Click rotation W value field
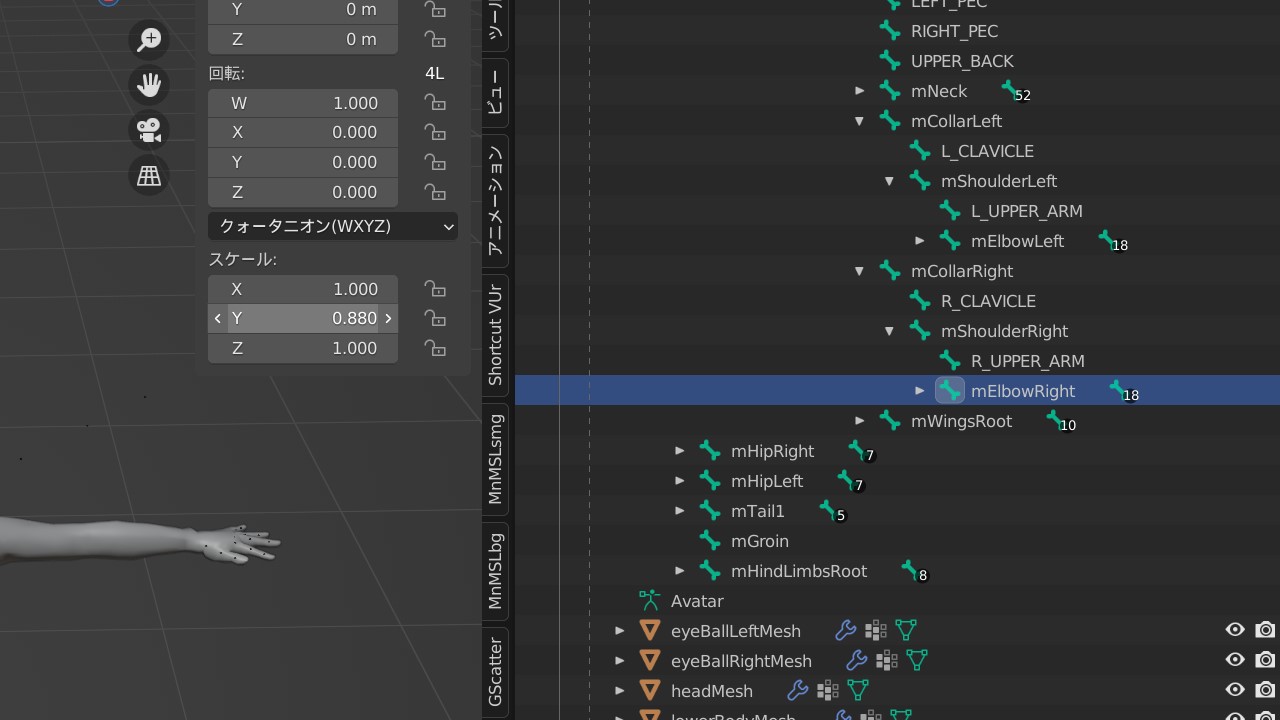Screen dimensions: 1280x720 tap(303, 103)
